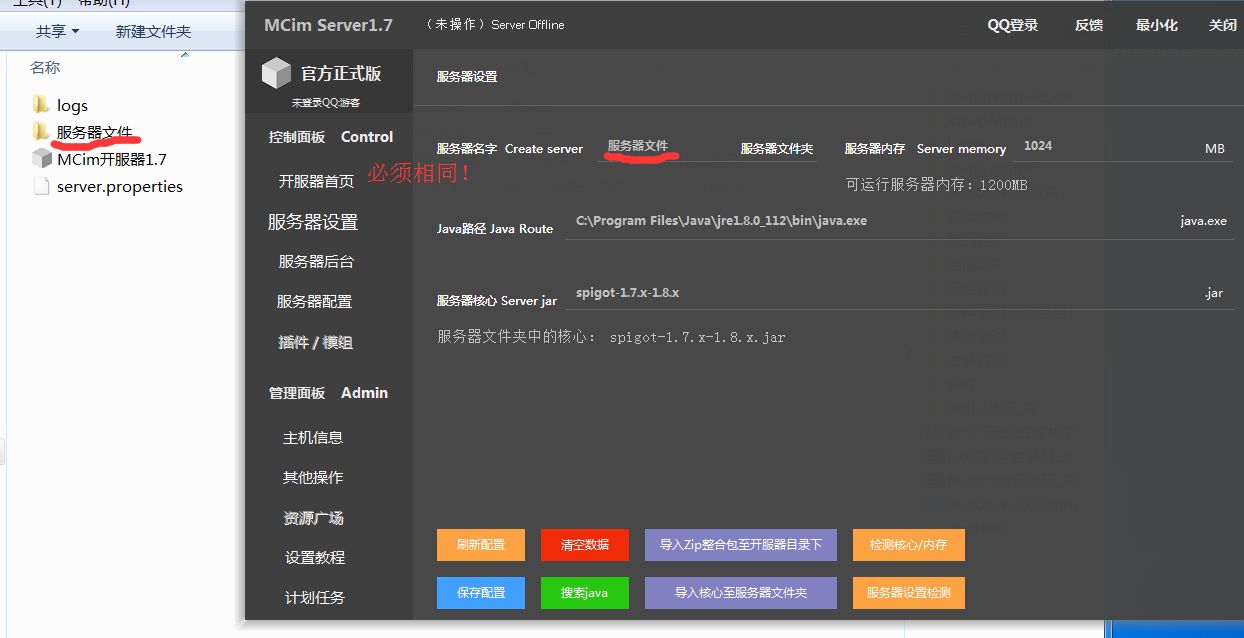Click the 官方正式版 title text
This screenshot has width=1244, height=638.
pos(341,73)
